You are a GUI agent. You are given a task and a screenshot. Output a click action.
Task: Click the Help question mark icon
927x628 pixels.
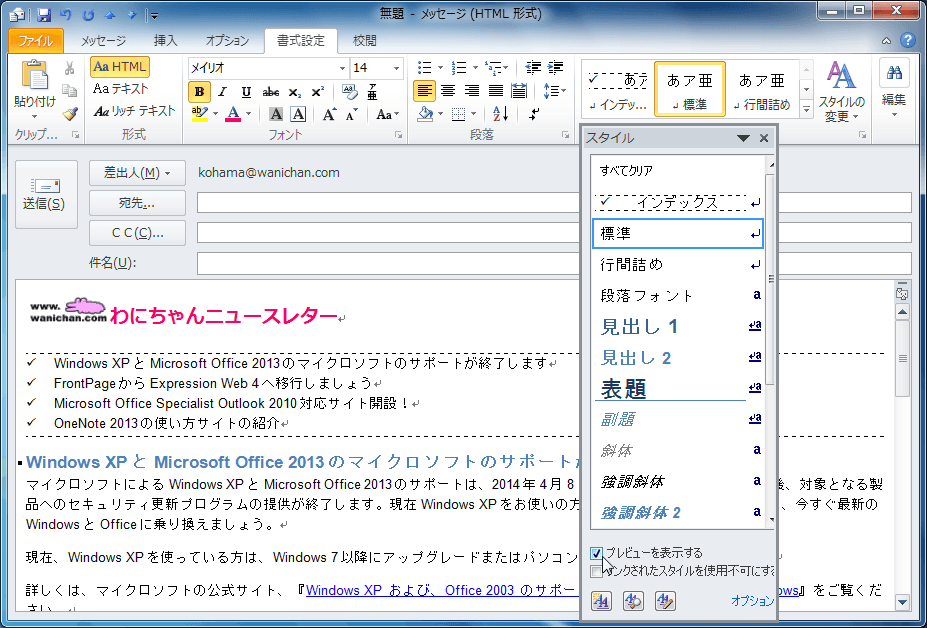point(907,40)
